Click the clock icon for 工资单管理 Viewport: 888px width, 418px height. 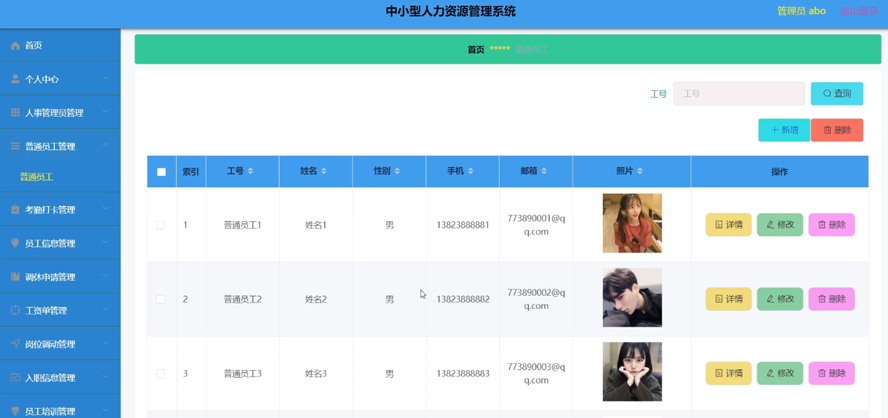[15, 311]
